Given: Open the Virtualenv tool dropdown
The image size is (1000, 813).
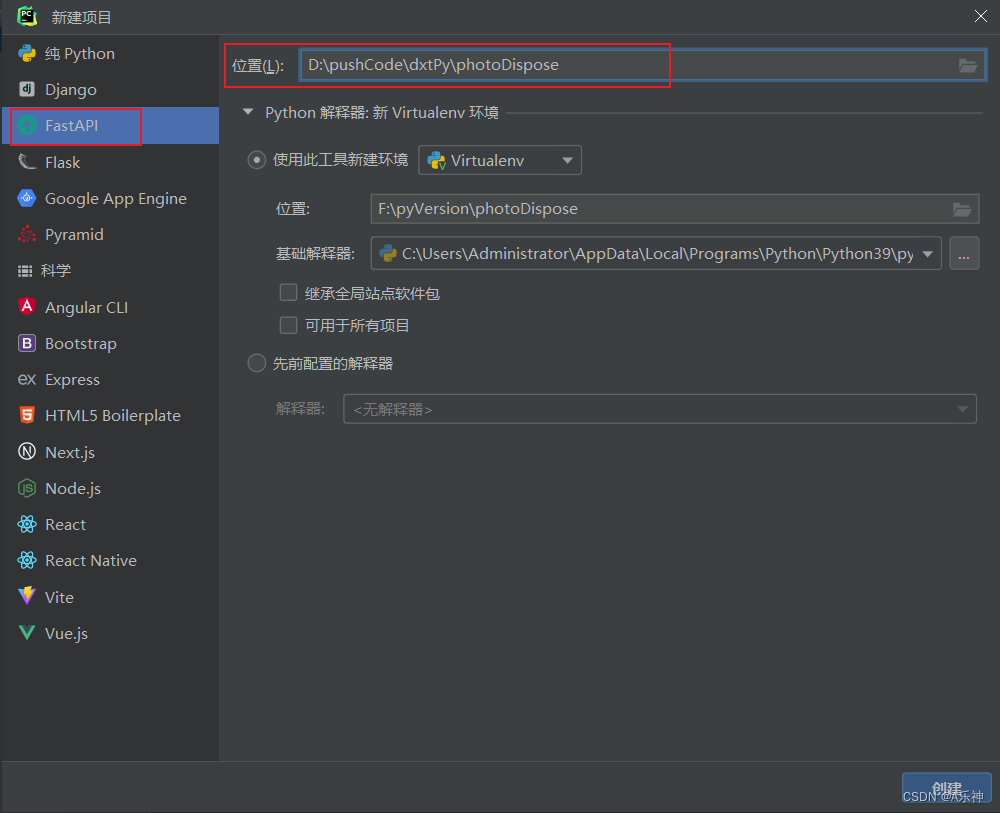Looking at the screenshot, I should (499, 160).
